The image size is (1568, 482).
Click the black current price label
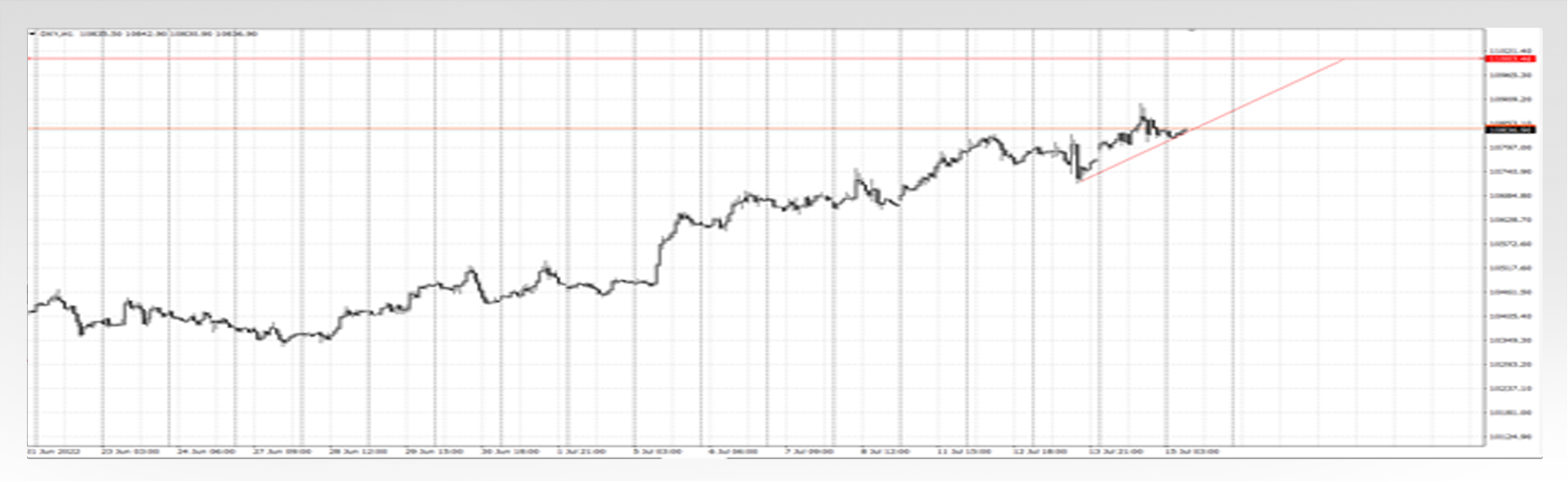tap(1510, 130)
